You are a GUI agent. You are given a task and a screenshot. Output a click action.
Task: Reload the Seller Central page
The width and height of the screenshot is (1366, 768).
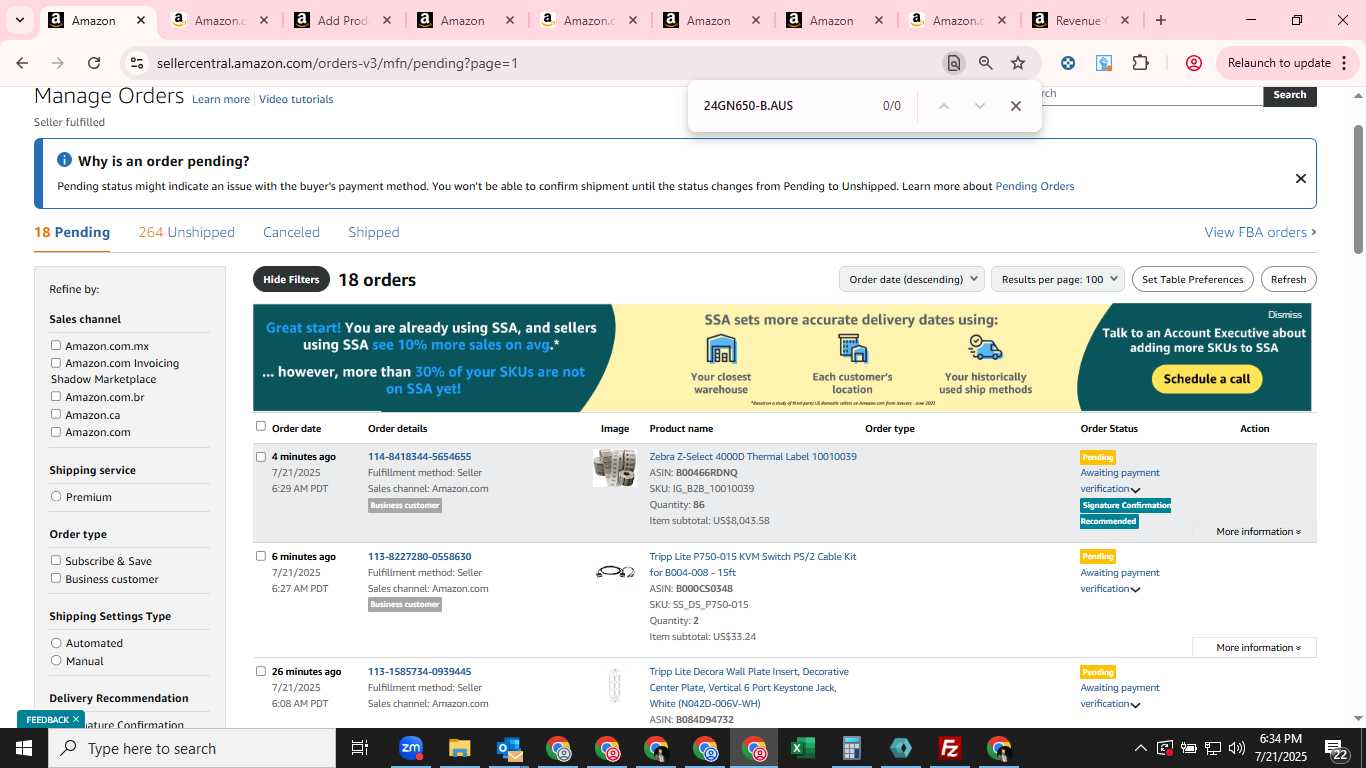(94, 63)
